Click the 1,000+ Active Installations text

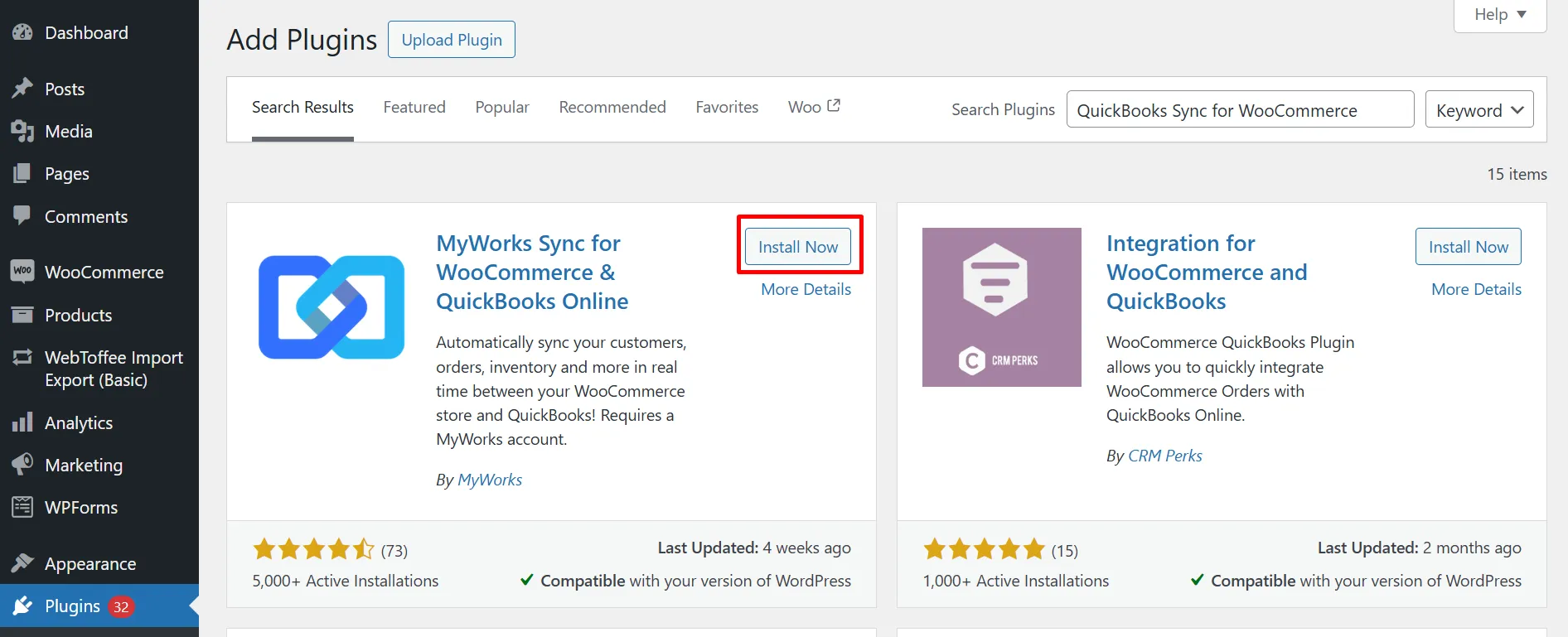1016,581
